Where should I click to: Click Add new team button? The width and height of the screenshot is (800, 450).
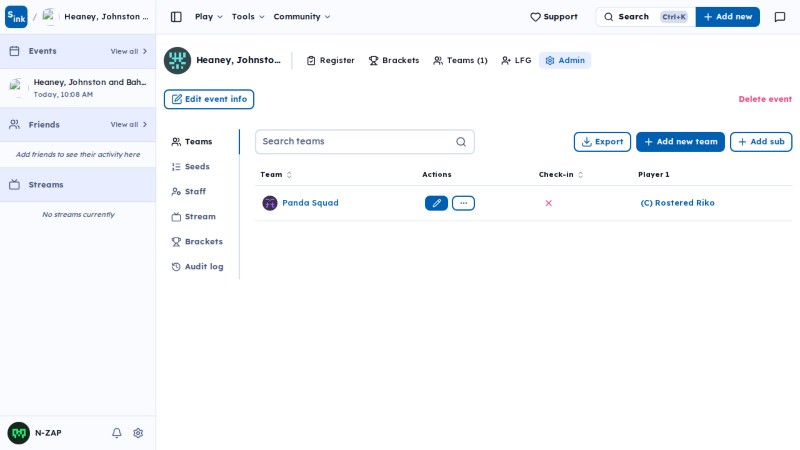tap(680, 142)
